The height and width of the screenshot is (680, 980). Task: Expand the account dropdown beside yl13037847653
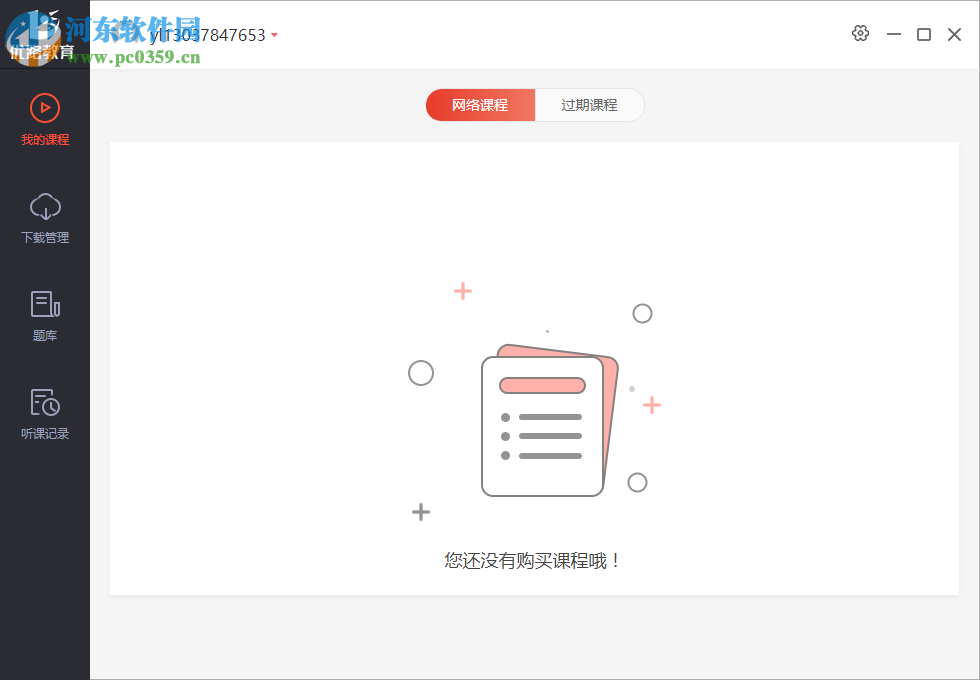[274, 33]
